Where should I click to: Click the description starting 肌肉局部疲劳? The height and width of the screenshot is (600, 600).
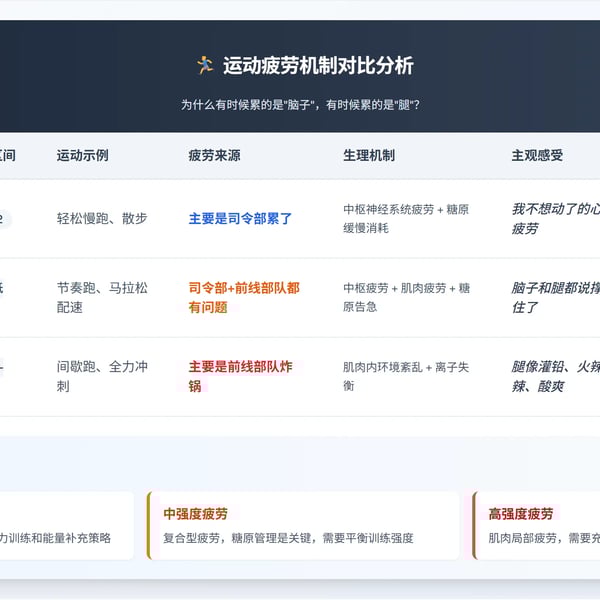coord(544,538)
